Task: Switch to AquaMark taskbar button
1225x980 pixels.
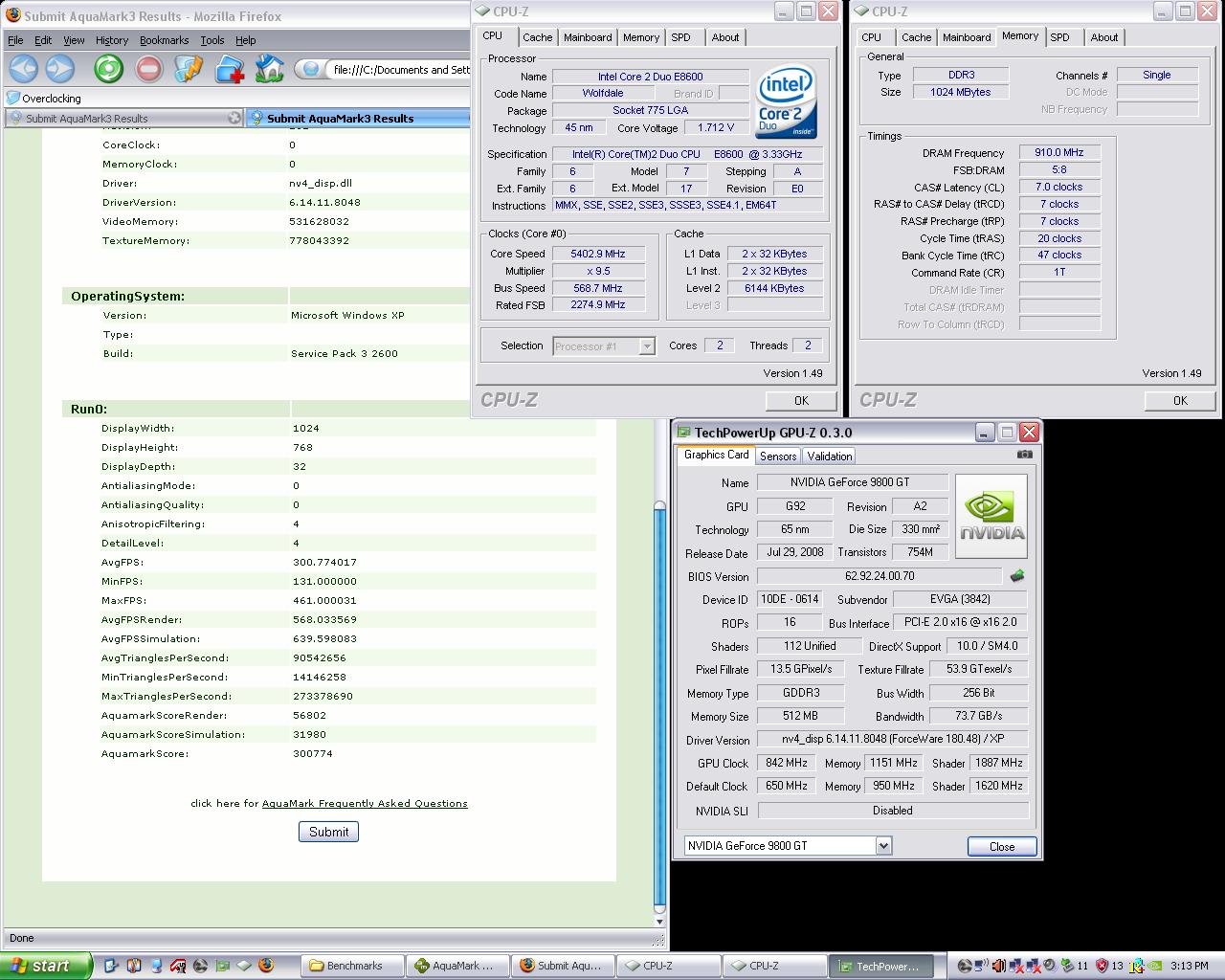Action: [x=456, y=966]
